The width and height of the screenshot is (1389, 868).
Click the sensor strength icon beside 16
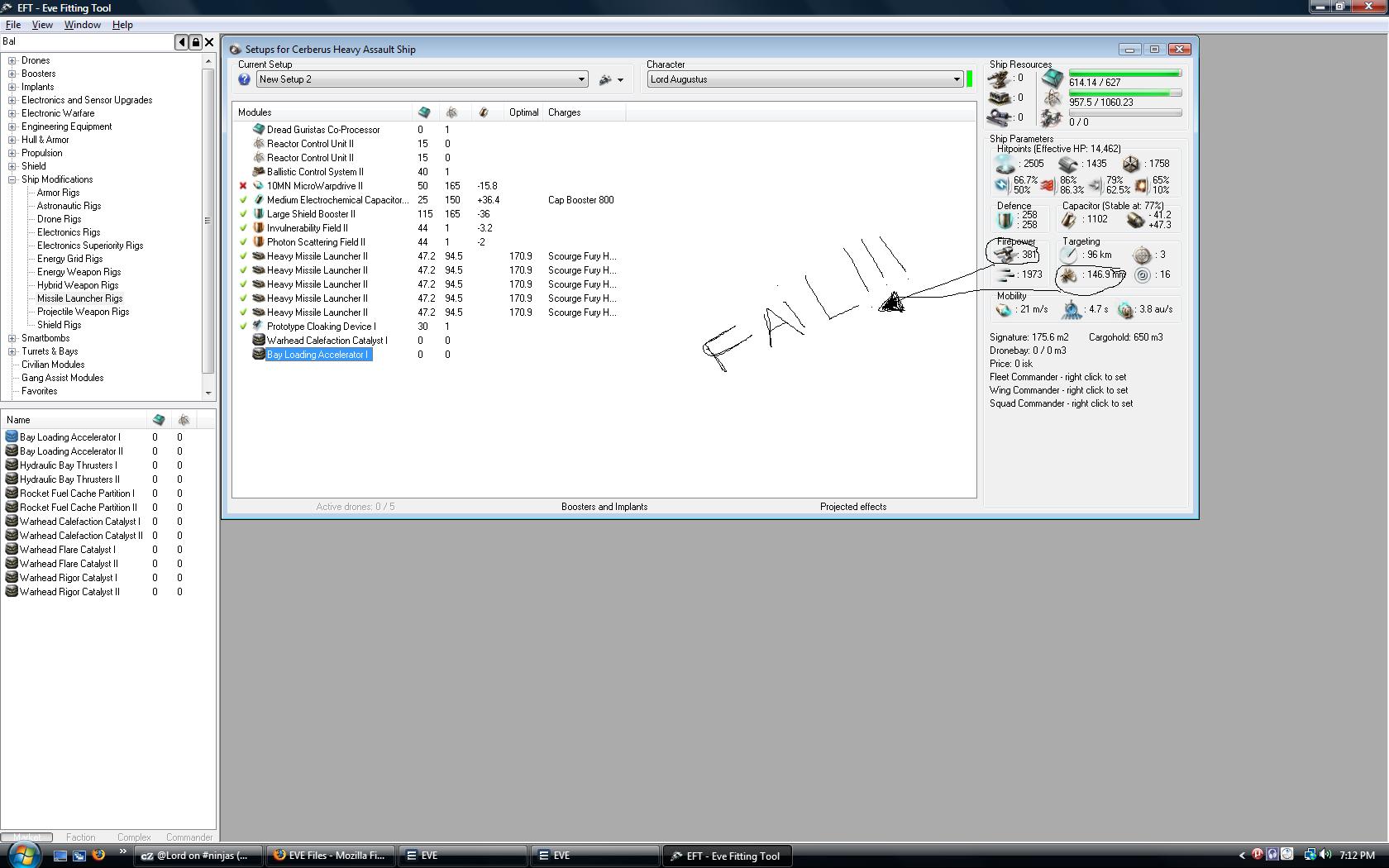(1143, 274)
